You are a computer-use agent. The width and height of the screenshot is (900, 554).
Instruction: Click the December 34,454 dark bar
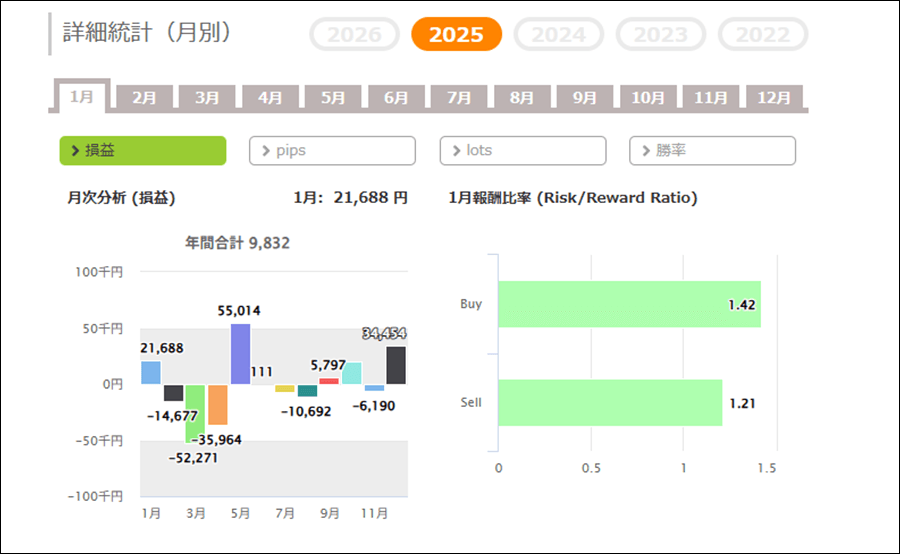coord(396,365)
